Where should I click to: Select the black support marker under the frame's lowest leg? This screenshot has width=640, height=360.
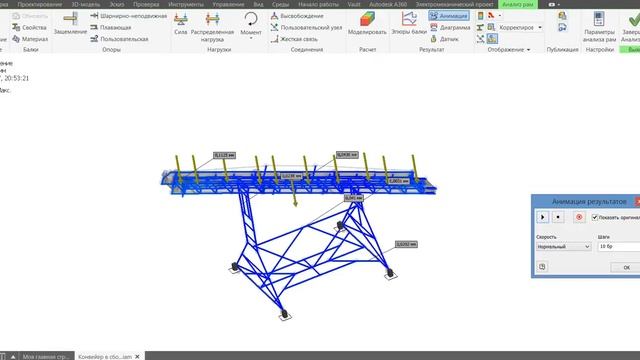[284, 314]
